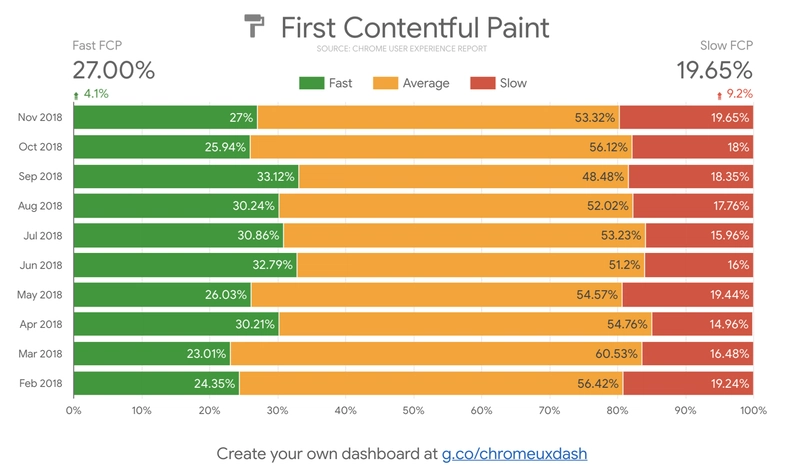This screenshot has width=800, height=473.
Task: Select the Nov 2018 green 27% bar segment
Action: click(165, 117)
